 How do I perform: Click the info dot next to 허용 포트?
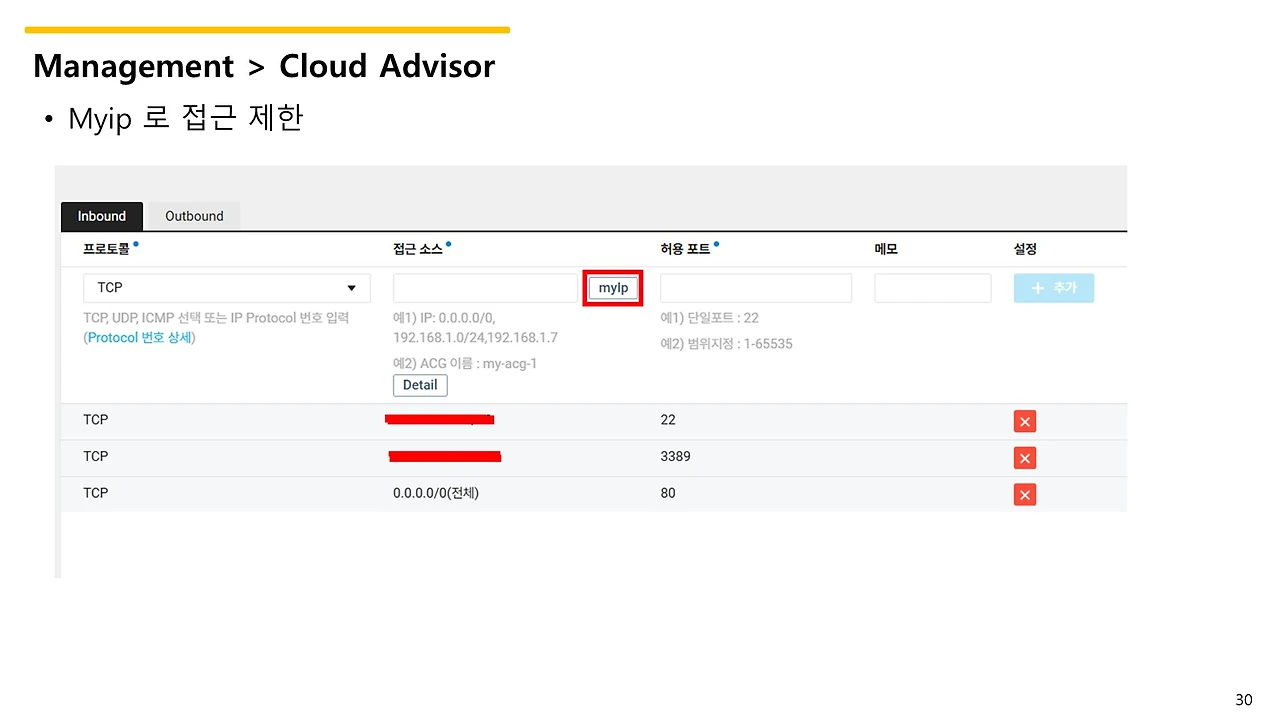click(717, 243)
